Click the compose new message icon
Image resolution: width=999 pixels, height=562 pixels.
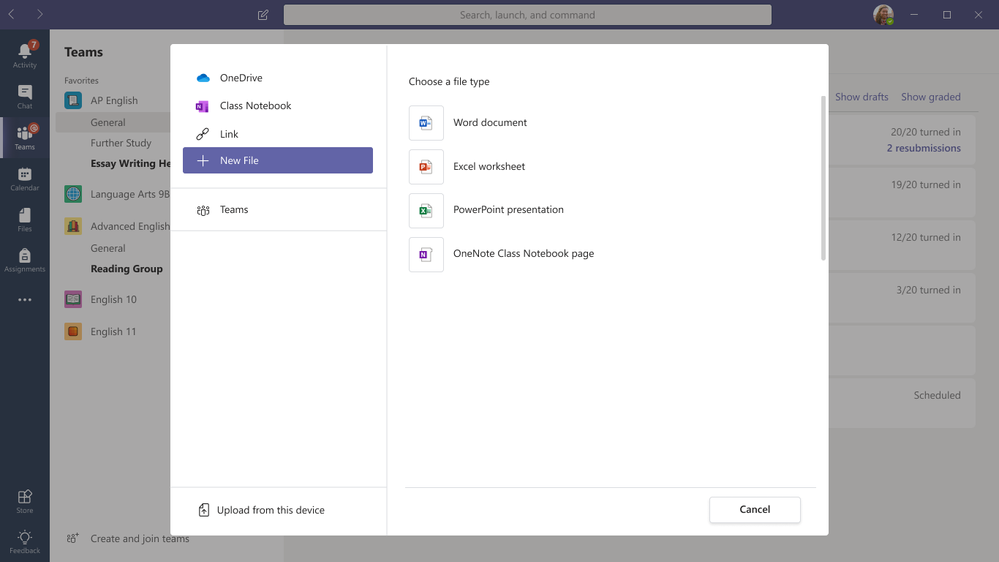click(263, 15)
